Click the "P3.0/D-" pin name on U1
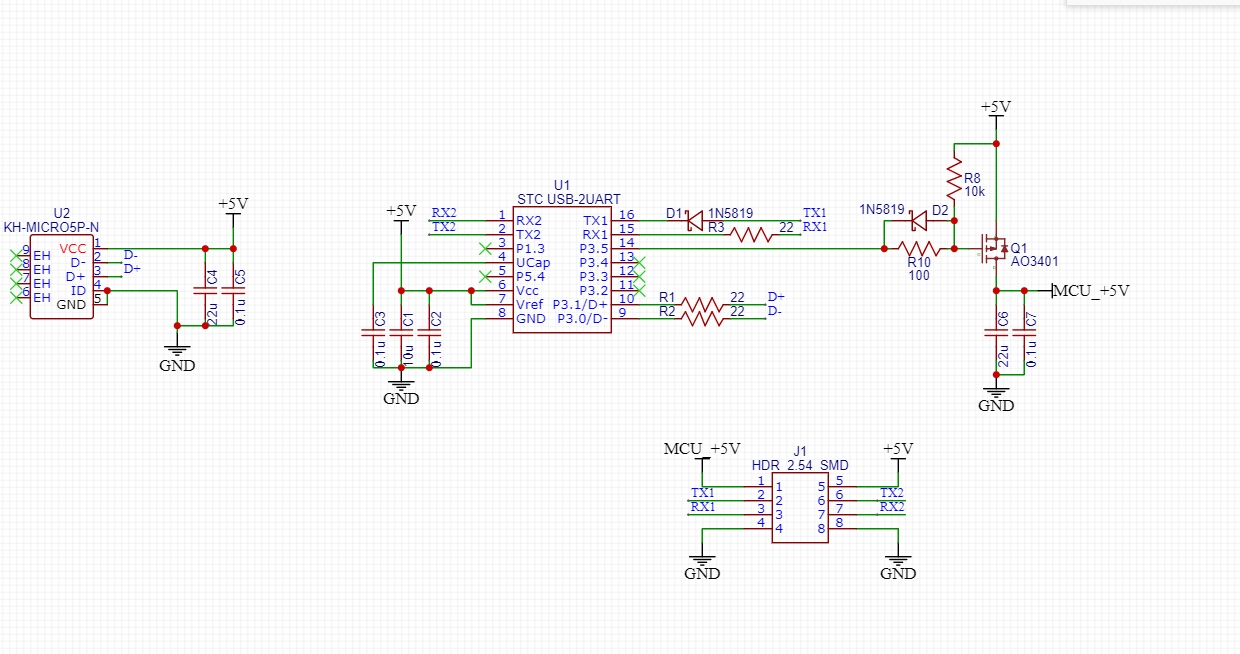 pos(582,318)
